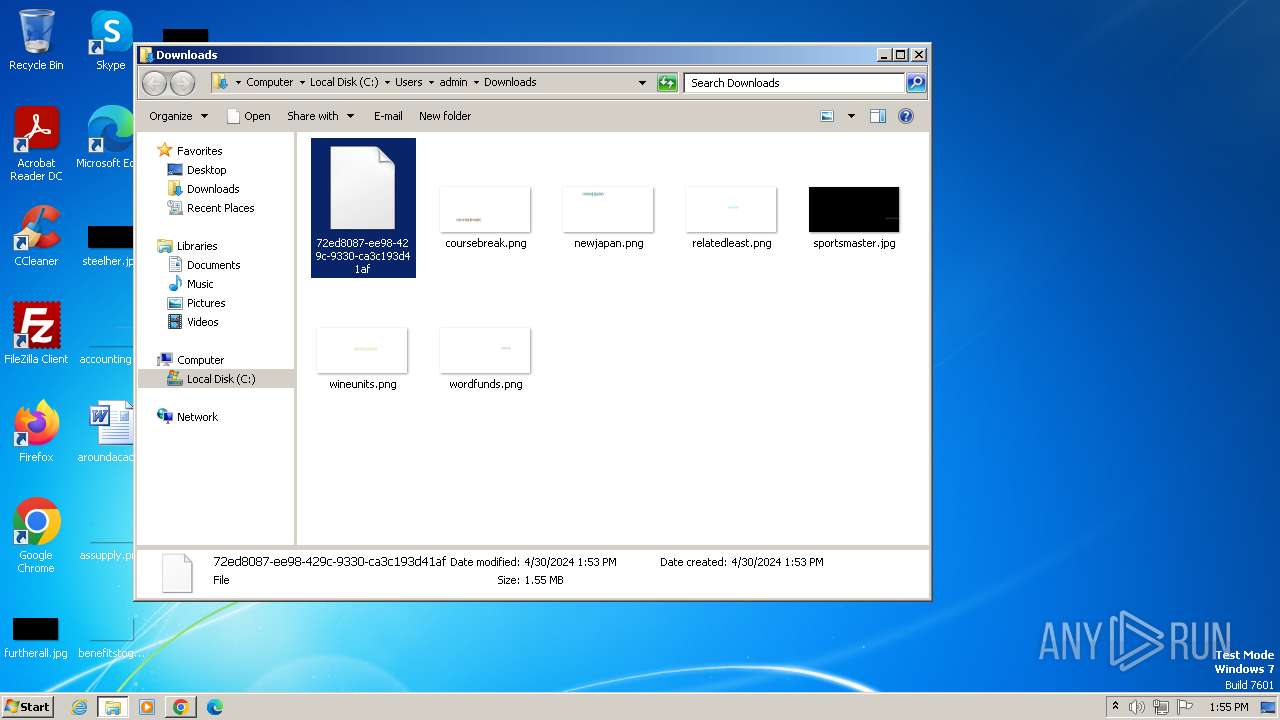Viewport: 1280px width, 720px height.
Task: Open the Recycle Bin desktop icon
Action: [36, 40]
